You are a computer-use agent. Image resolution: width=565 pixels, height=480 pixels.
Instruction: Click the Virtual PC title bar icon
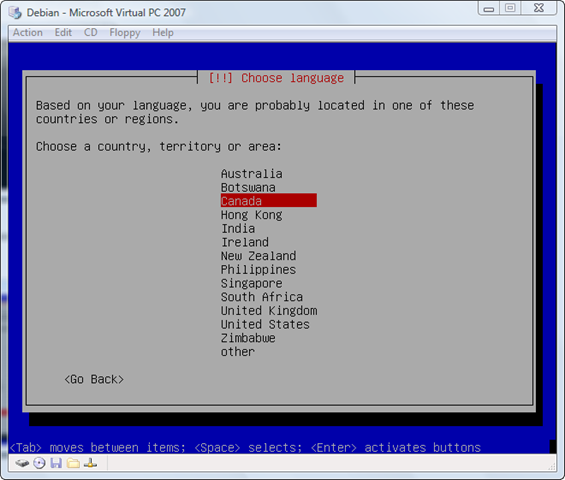coord(15,13)
